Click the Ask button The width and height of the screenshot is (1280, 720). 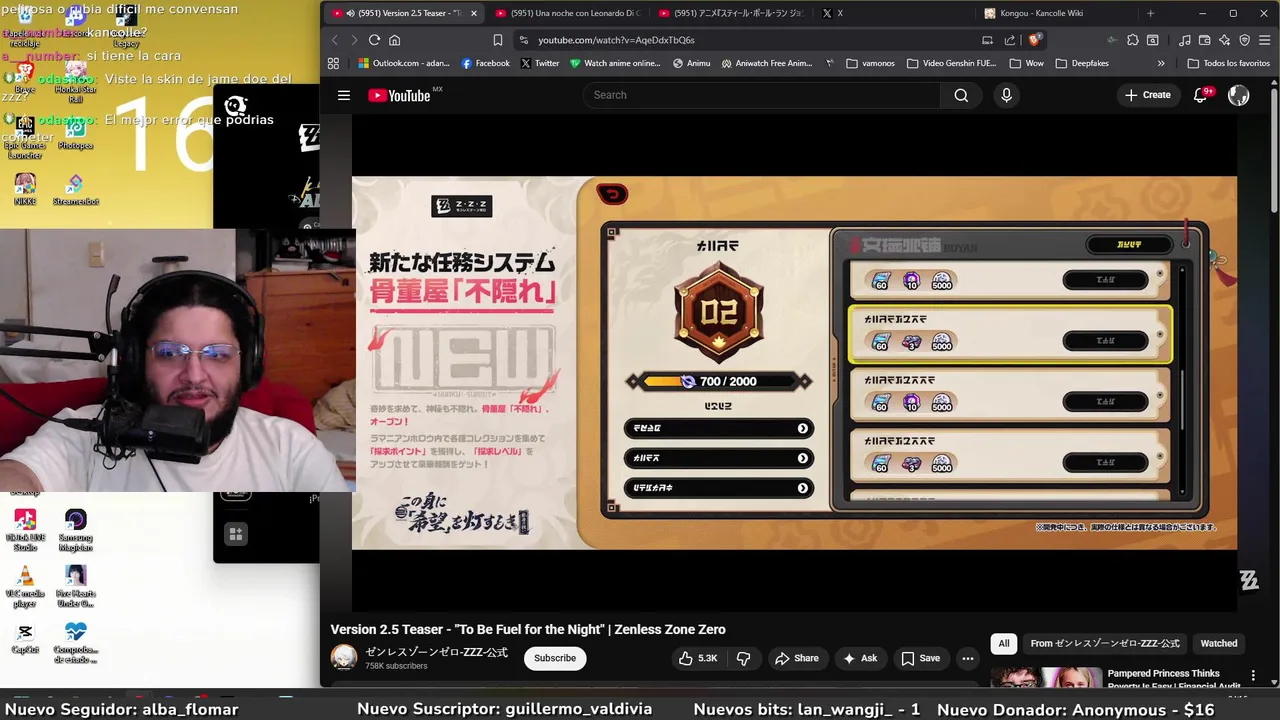(x=859, y=658)
